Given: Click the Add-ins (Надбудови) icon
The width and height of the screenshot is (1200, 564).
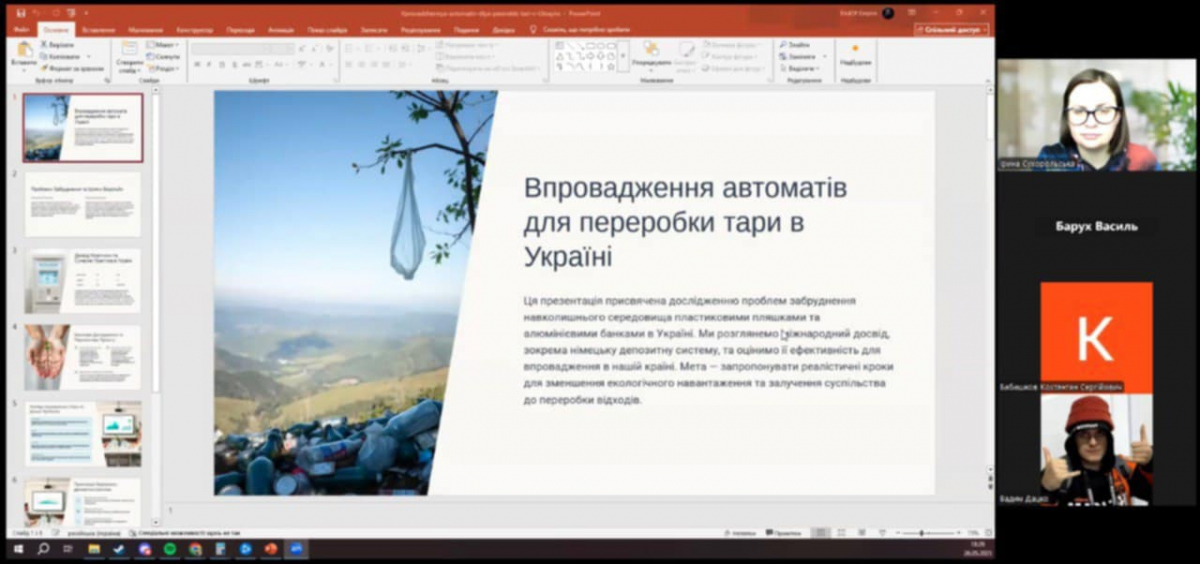Looking at the screenshot, I should pos(855,48).
